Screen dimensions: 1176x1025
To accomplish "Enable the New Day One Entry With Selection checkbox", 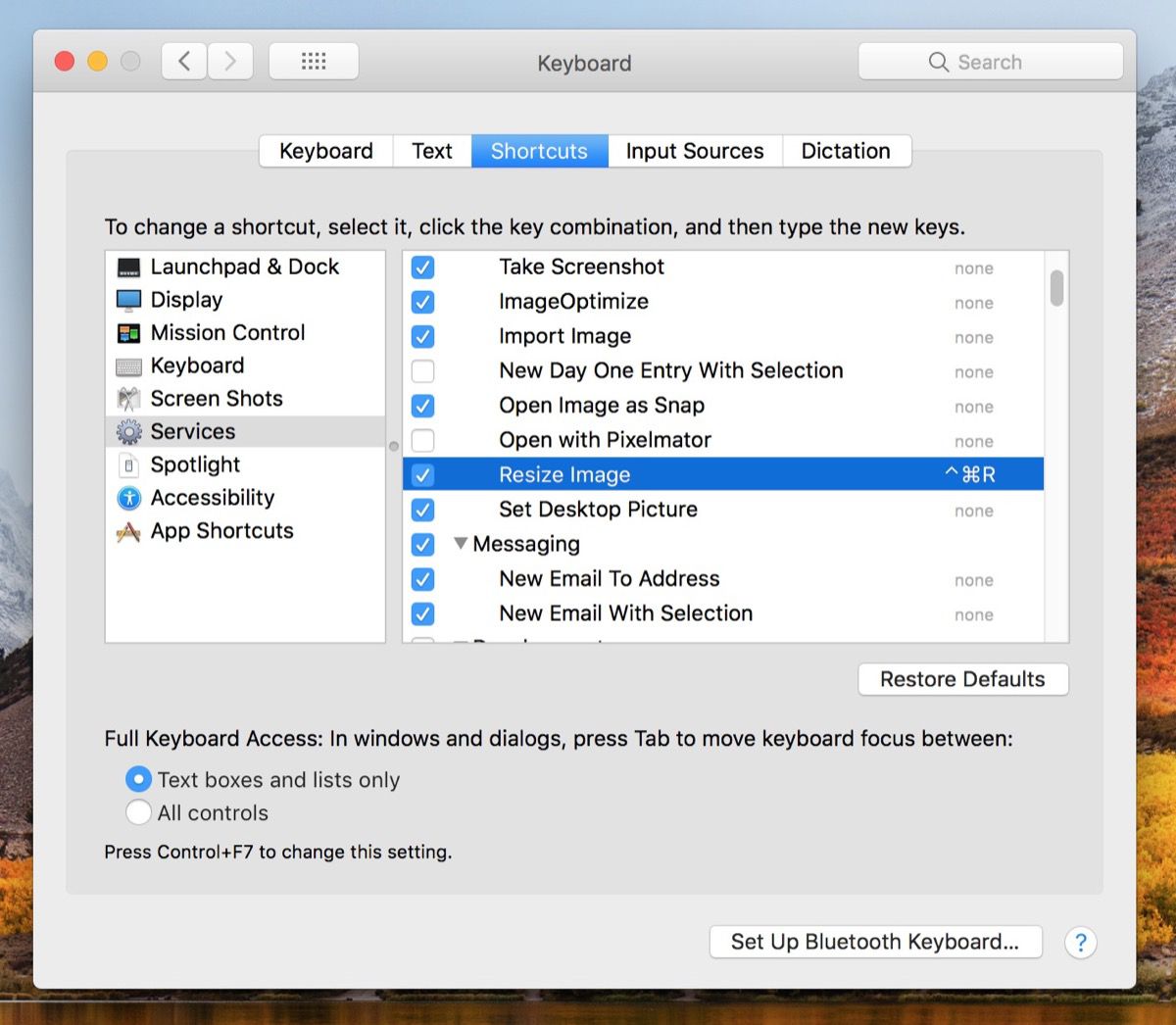I will [422, 370].
